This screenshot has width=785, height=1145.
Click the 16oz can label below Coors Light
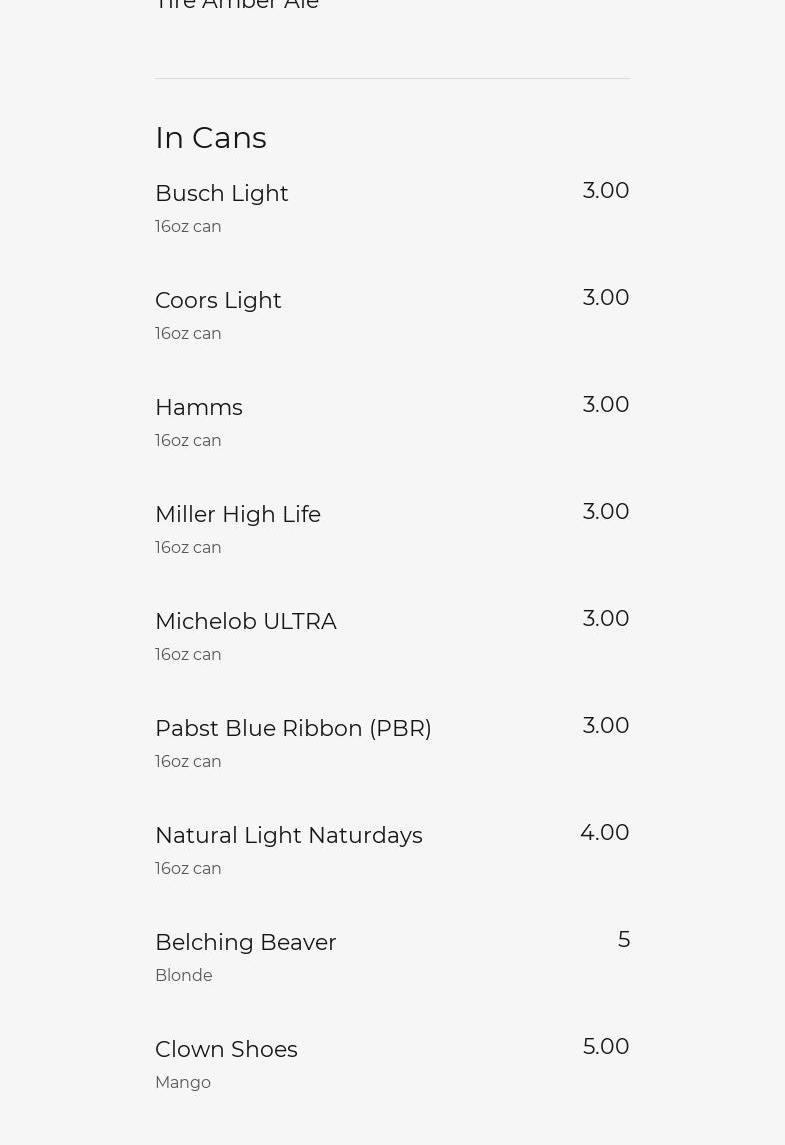click(188, 334)
